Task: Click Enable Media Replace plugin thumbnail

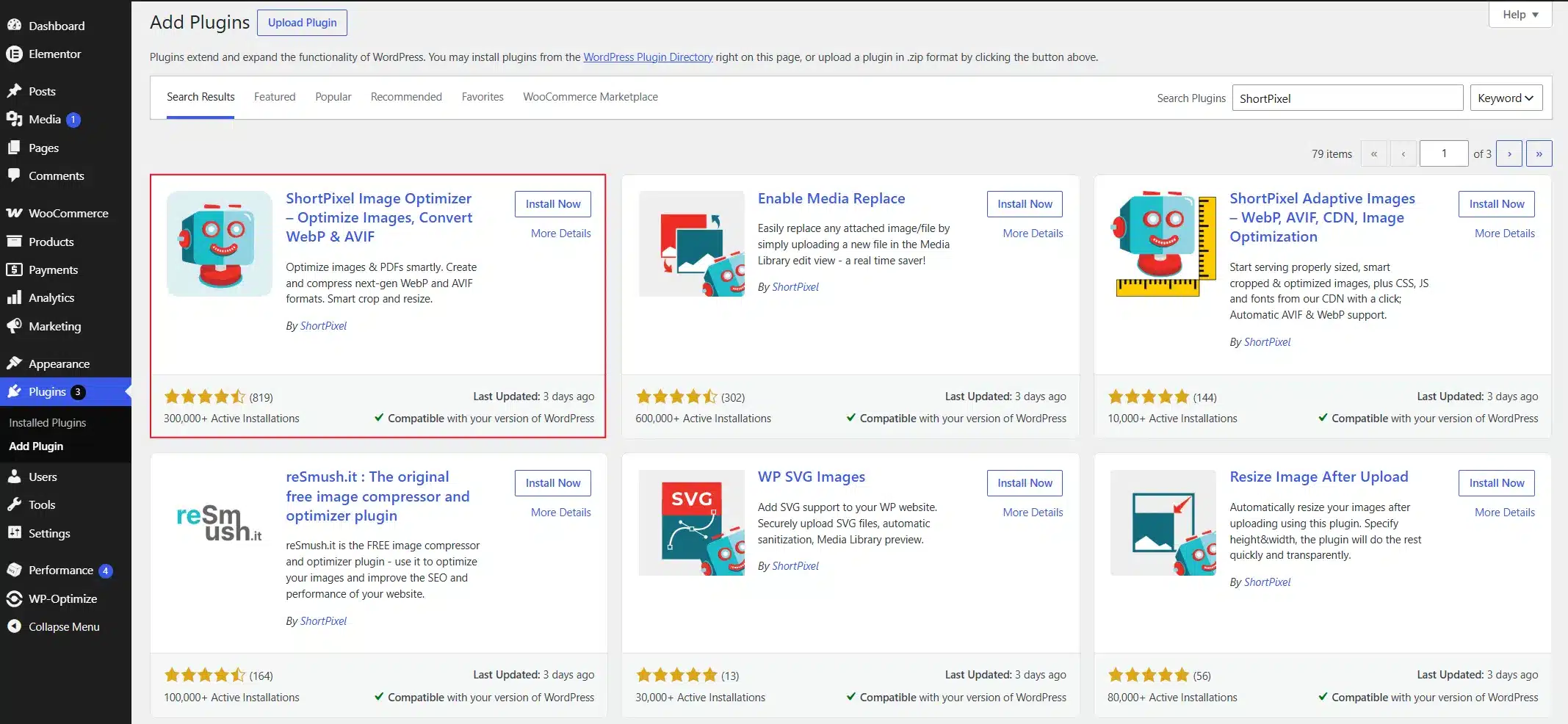Action: click(x=692, y=244)
